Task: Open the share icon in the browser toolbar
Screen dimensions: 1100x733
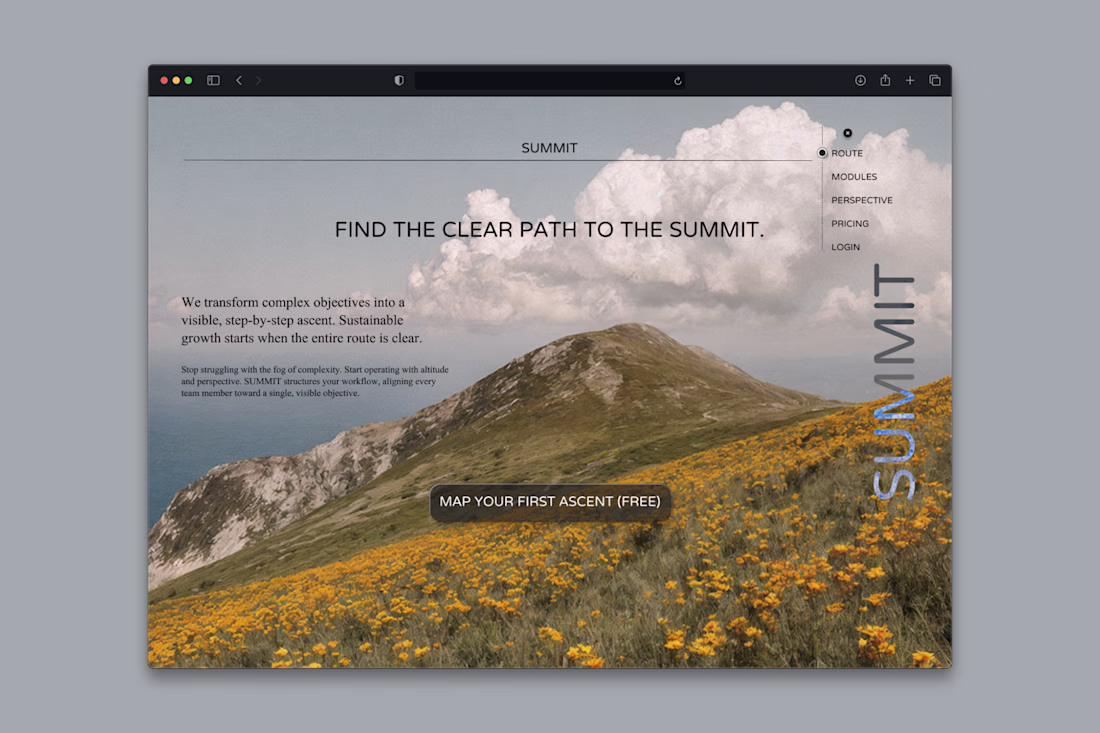Action: (885, 80)
